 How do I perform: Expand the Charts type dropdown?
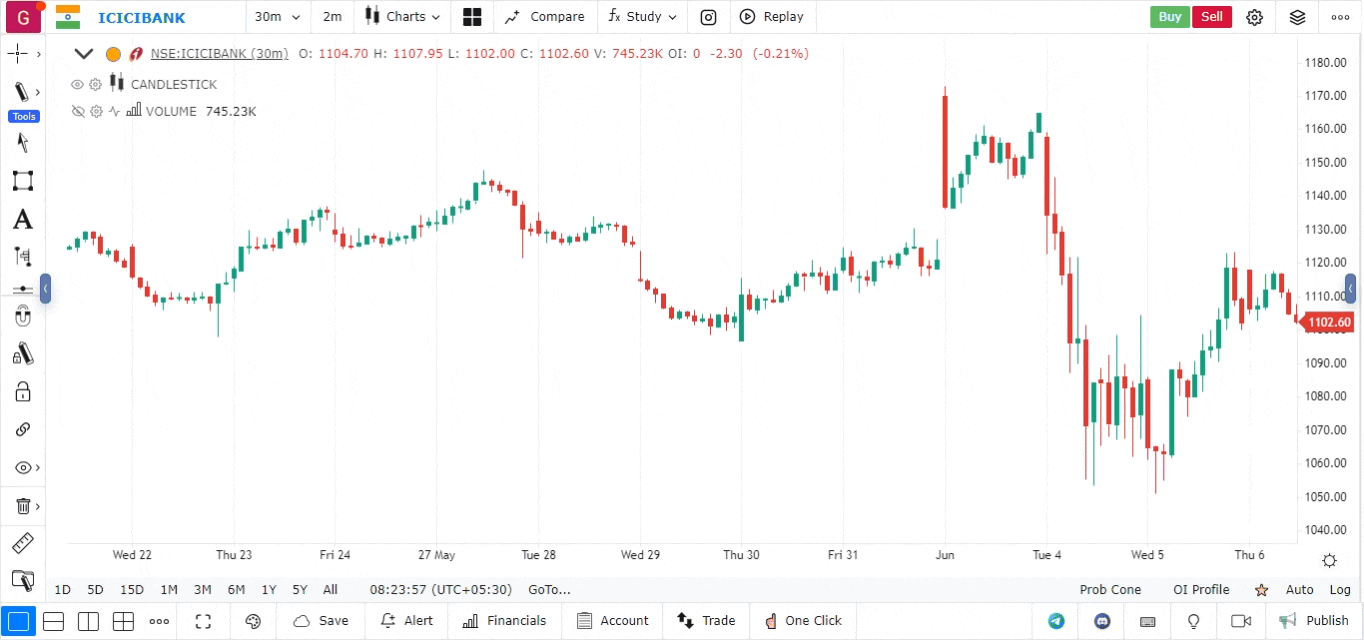[404, 17]
